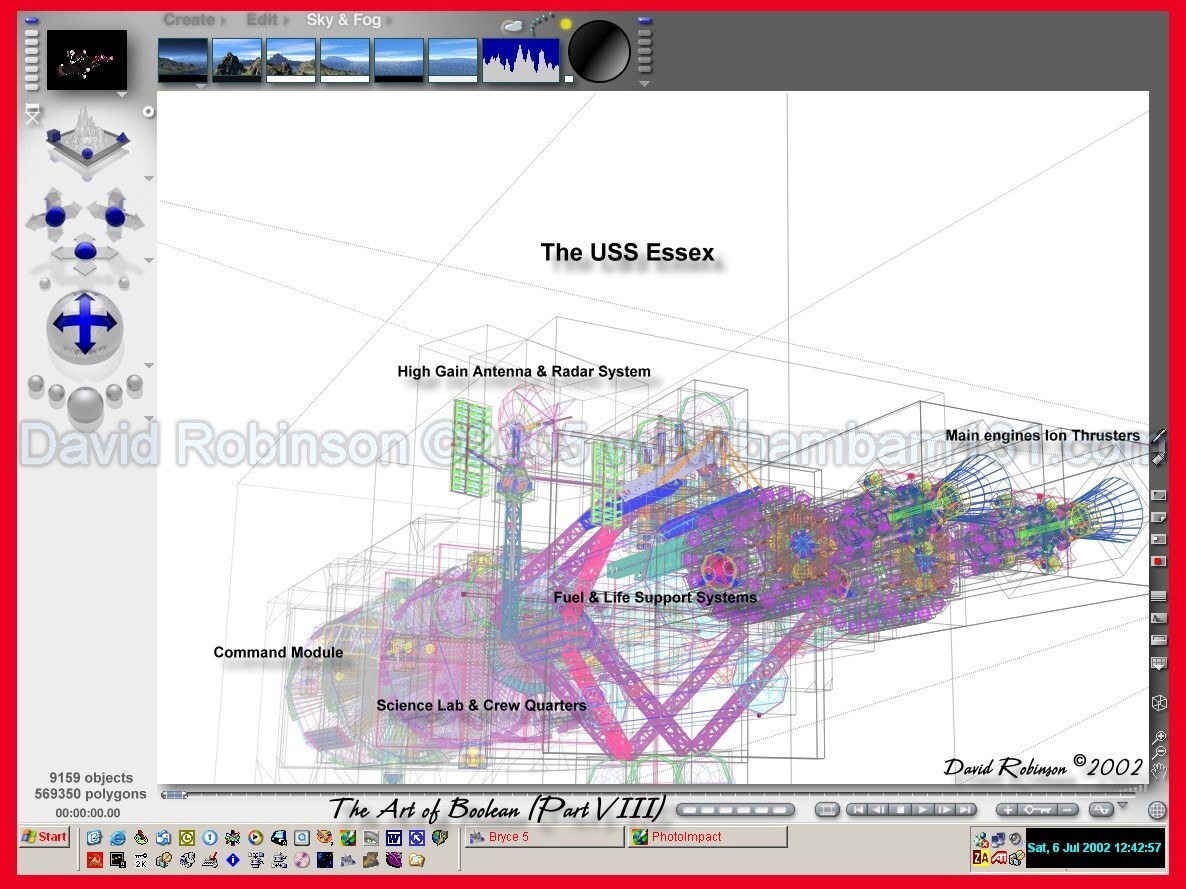Click the Nano Preview render thumbnail
This screenshot has height=889, width=1186.
(87, 60)
